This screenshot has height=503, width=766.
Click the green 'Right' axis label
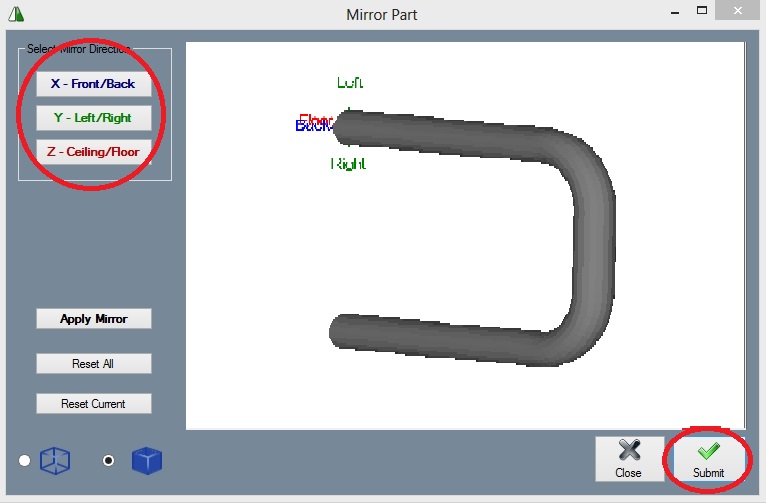click(x=348, y=163)
